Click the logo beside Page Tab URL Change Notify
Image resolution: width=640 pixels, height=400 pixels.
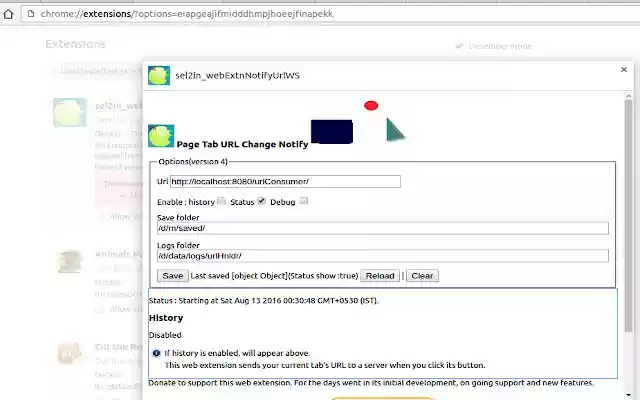pos(161,136)
